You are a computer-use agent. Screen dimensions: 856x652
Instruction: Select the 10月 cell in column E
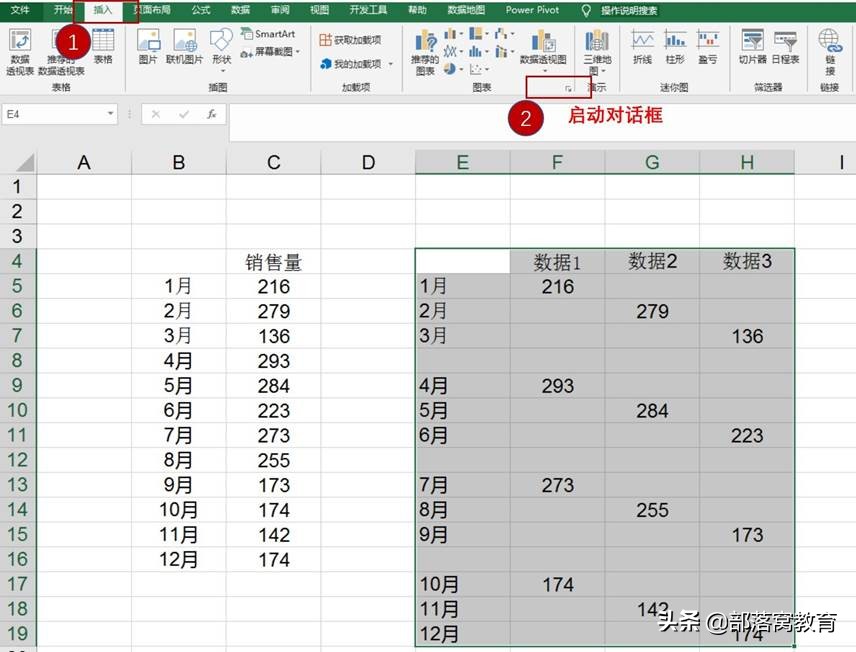tap(462, 584)
